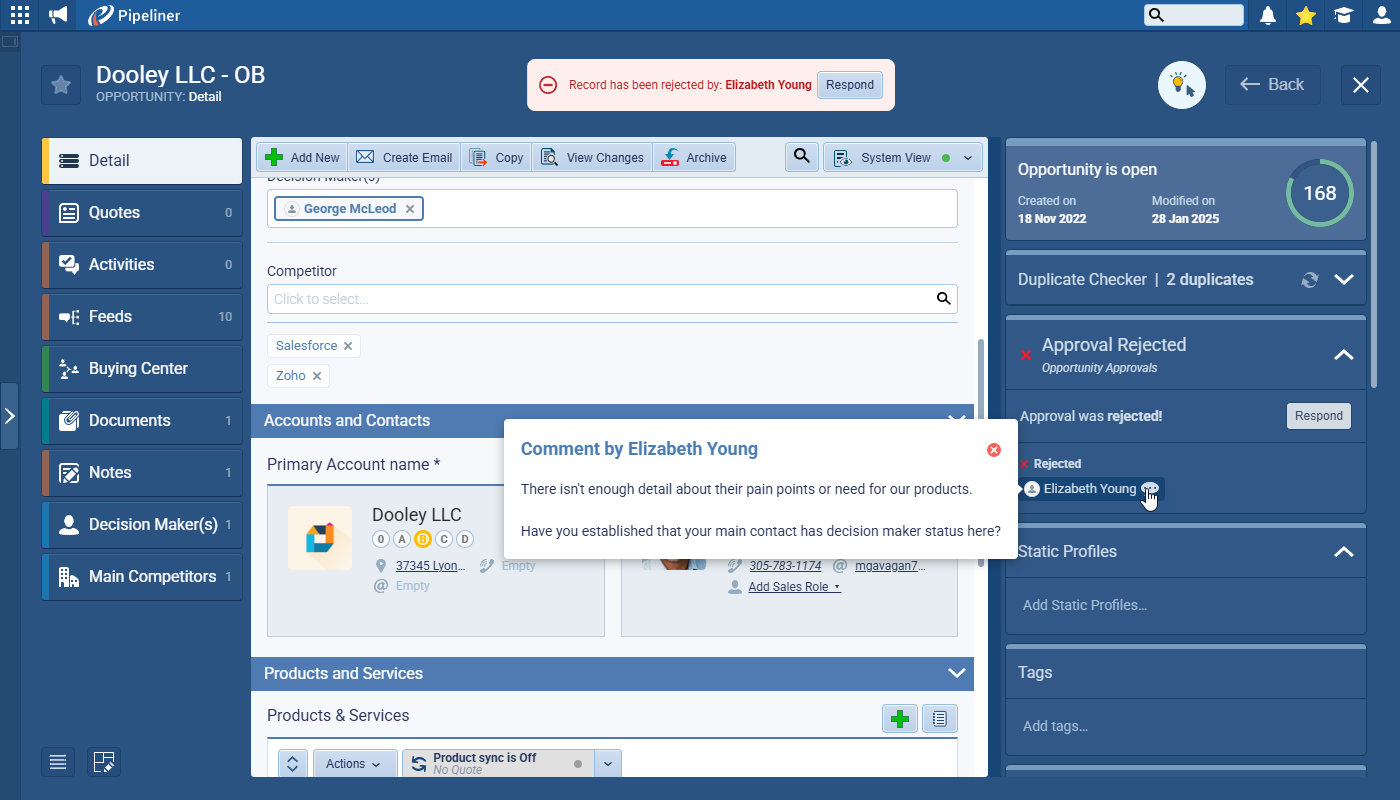Refresh the Duplicate Checker
Image resolution: width=1400 pixels, height=800 pixels.
coord(1309,280)
